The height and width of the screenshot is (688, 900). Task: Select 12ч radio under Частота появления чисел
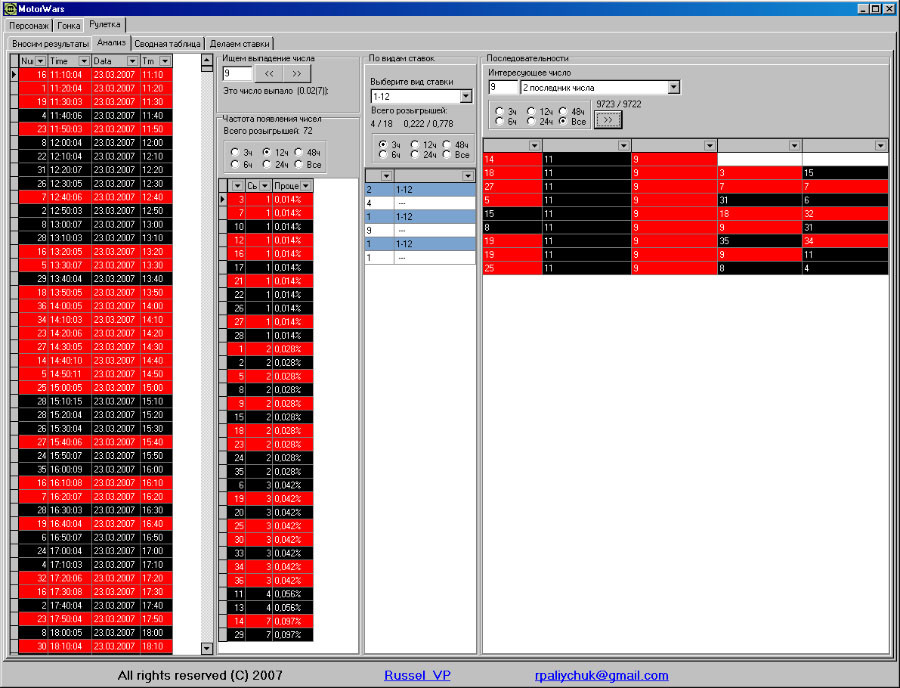[266, 153]
